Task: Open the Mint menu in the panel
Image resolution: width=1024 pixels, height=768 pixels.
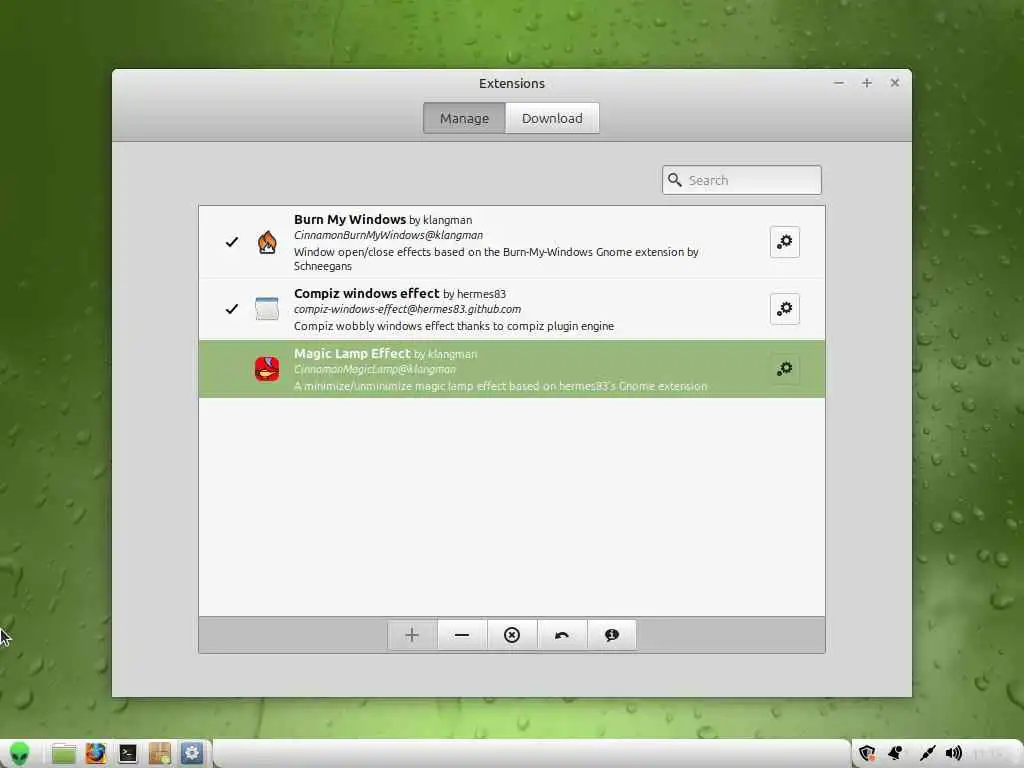Action: (20, 754)
